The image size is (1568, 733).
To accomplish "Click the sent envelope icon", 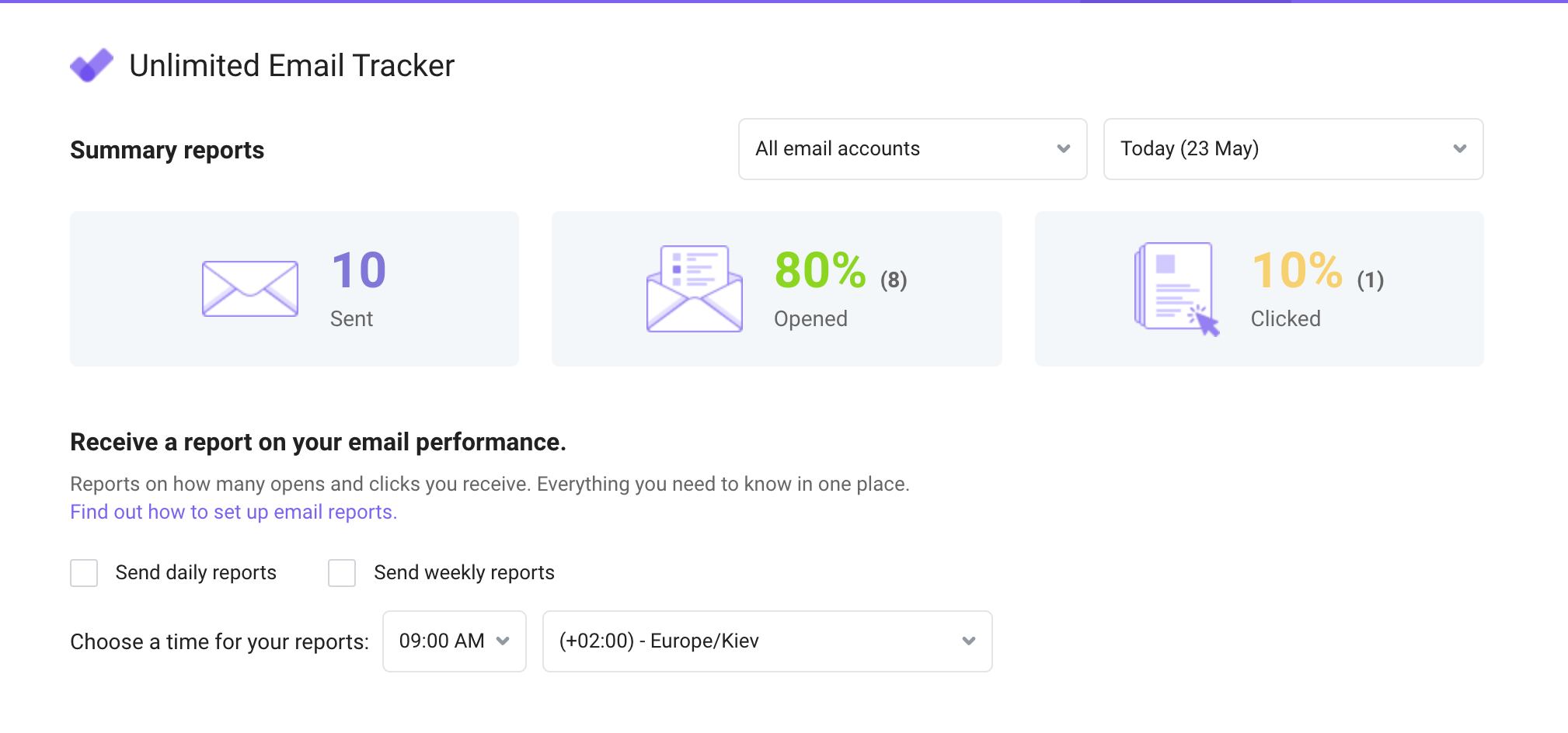I will click(250, 289).
